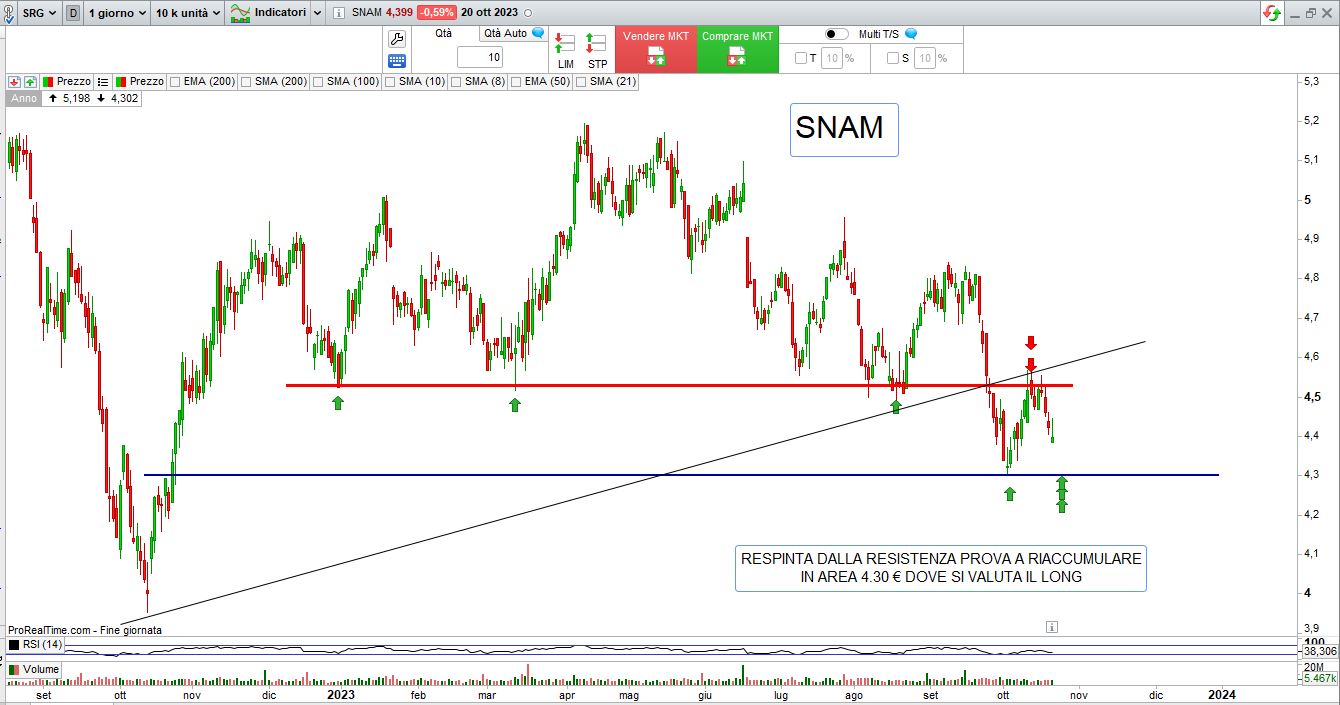The width and height of the screenshot is (1340, 705).
Task: Click the Qtà Auto help bubble
Action: pyautogui.click(x=538, y=33)
